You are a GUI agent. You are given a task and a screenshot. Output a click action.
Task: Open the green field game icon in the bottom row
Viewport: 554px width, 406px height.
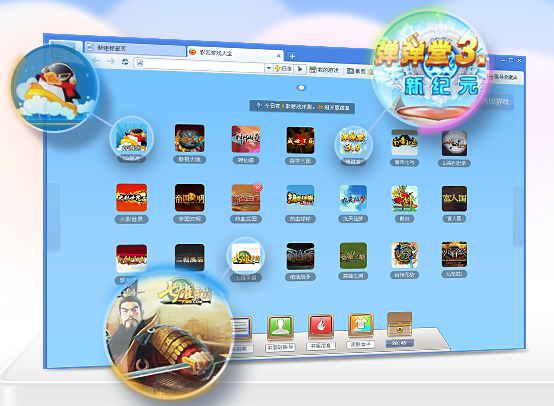[353, 255]
